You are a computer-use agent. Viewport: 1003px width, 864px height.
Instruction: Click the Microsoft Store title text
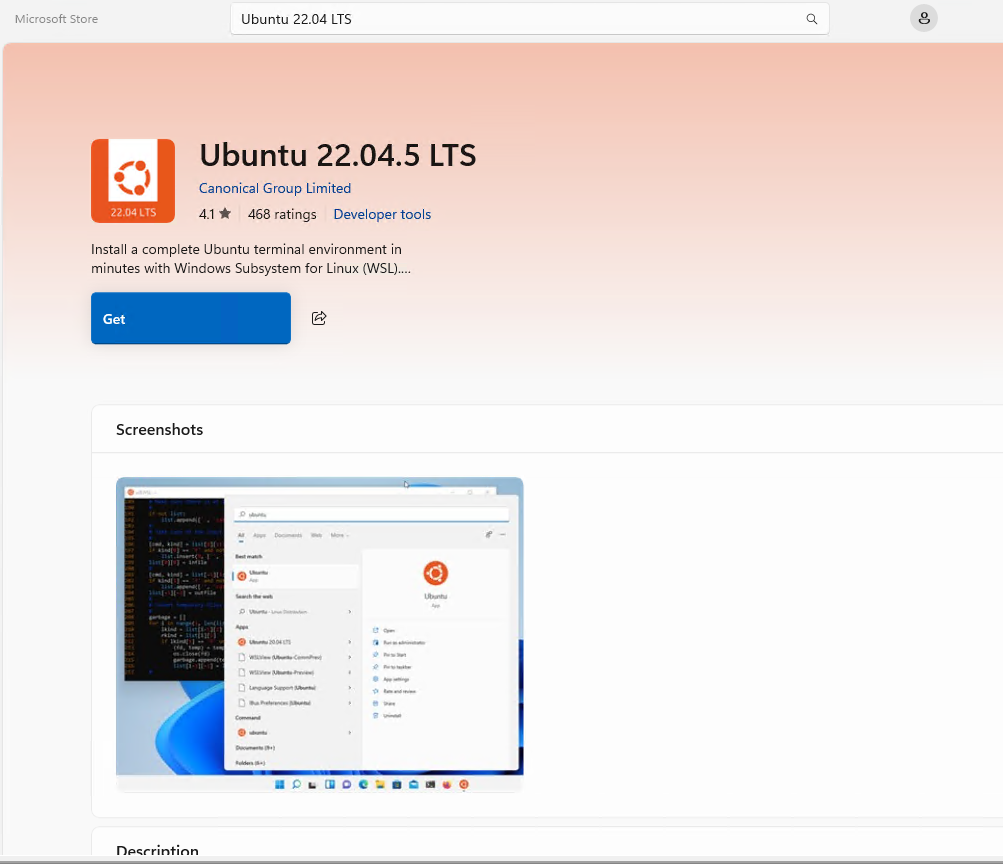tap(56, 19)
